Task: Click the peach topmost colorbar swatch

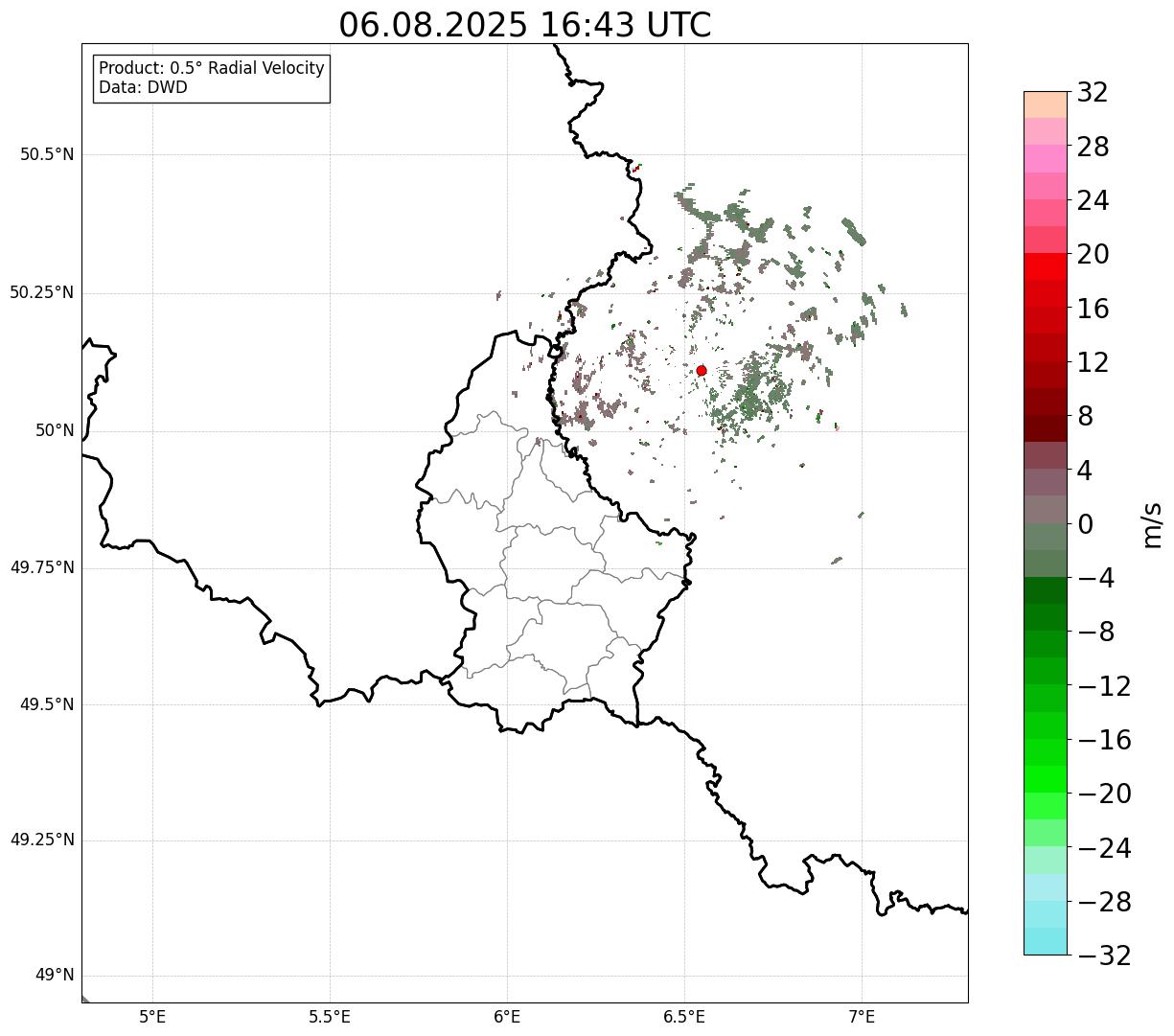Action: 1045,104
